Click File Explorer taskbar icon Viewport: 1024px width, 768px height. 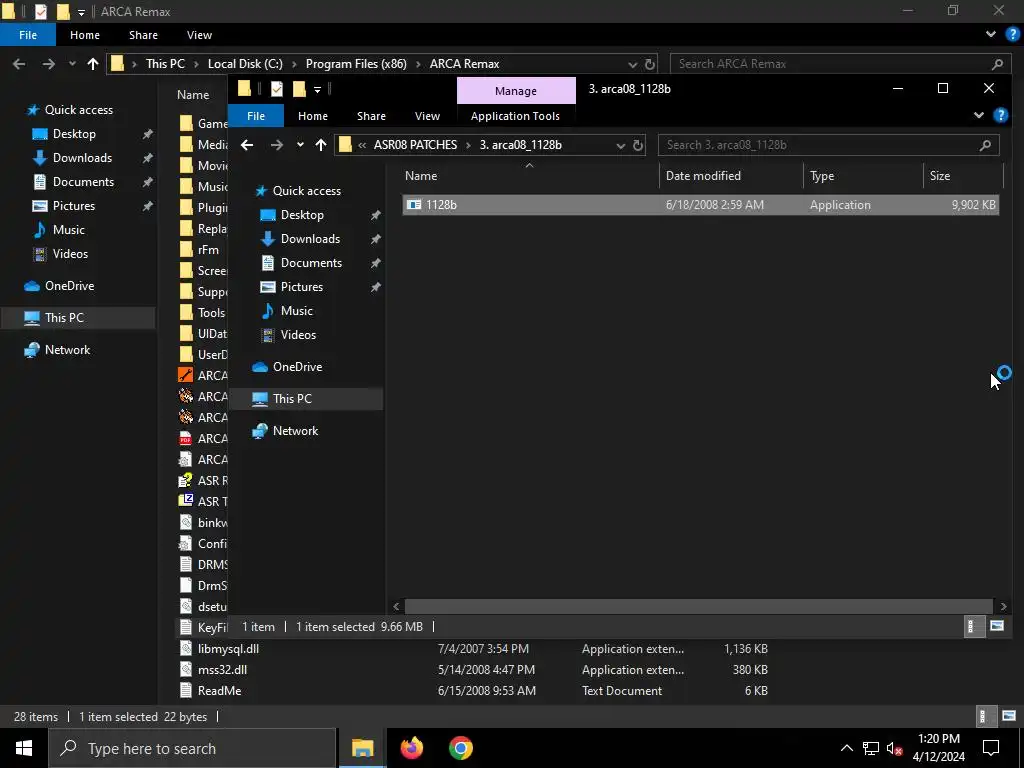click(x=362, y=748)
